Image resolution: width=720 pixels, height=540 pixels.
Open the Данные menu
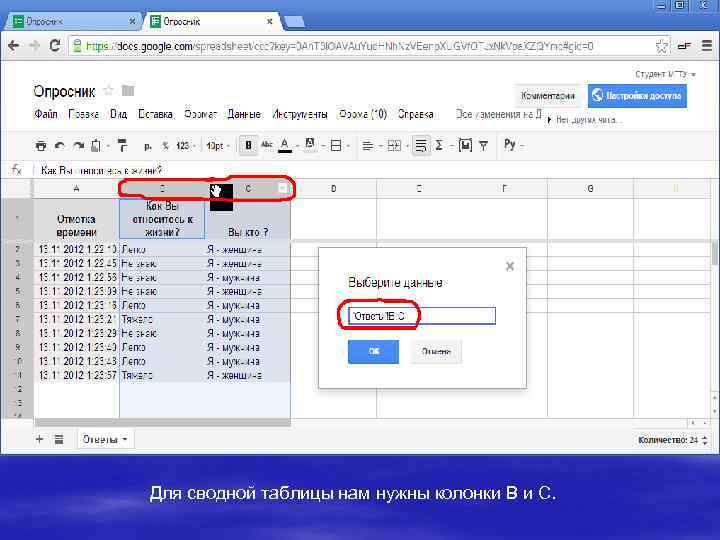[244, 114]
